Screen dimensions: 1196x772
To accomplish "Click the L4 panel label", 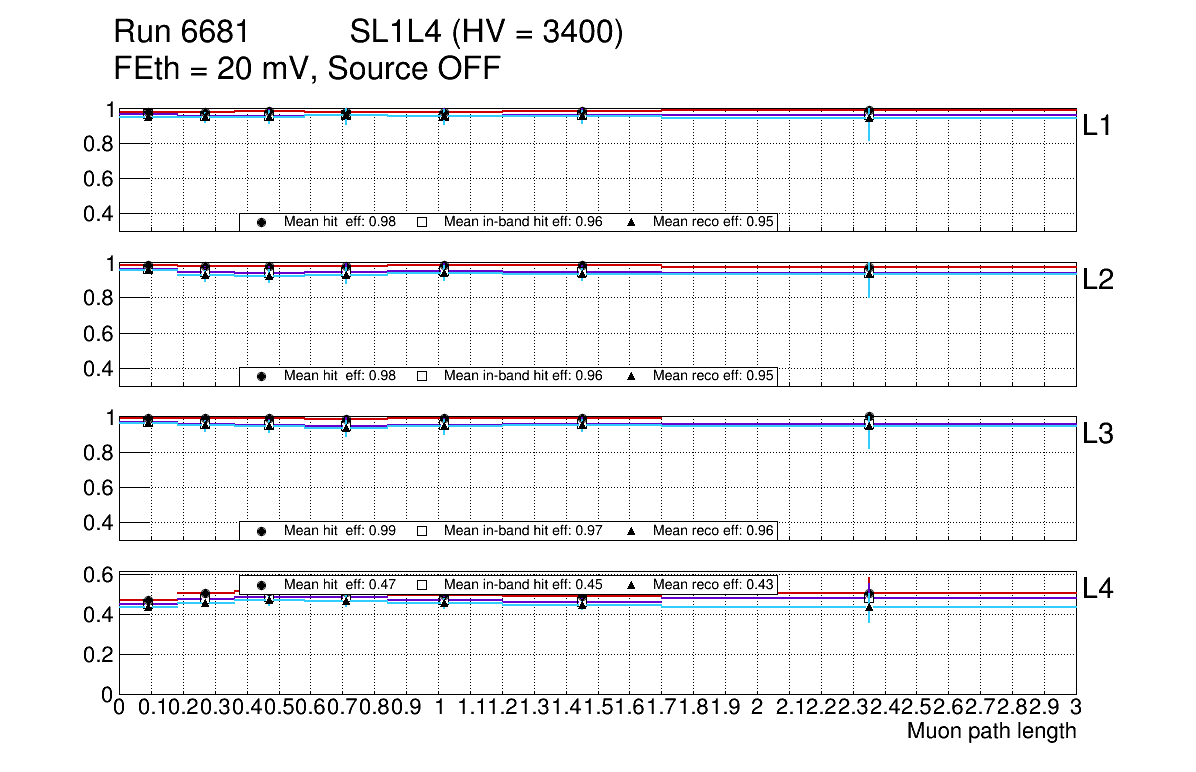I will (1098, 588).
